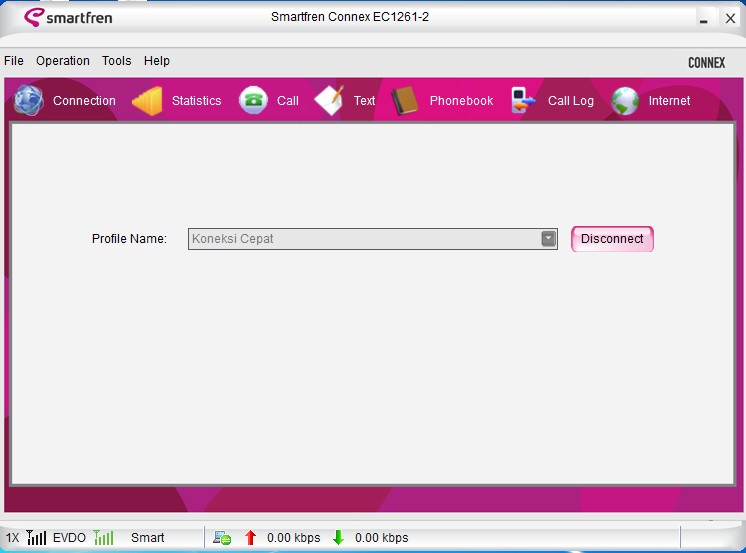Open the File menu
The height and width of the screenshot is (553, 746).
click(x=14, y=61)
